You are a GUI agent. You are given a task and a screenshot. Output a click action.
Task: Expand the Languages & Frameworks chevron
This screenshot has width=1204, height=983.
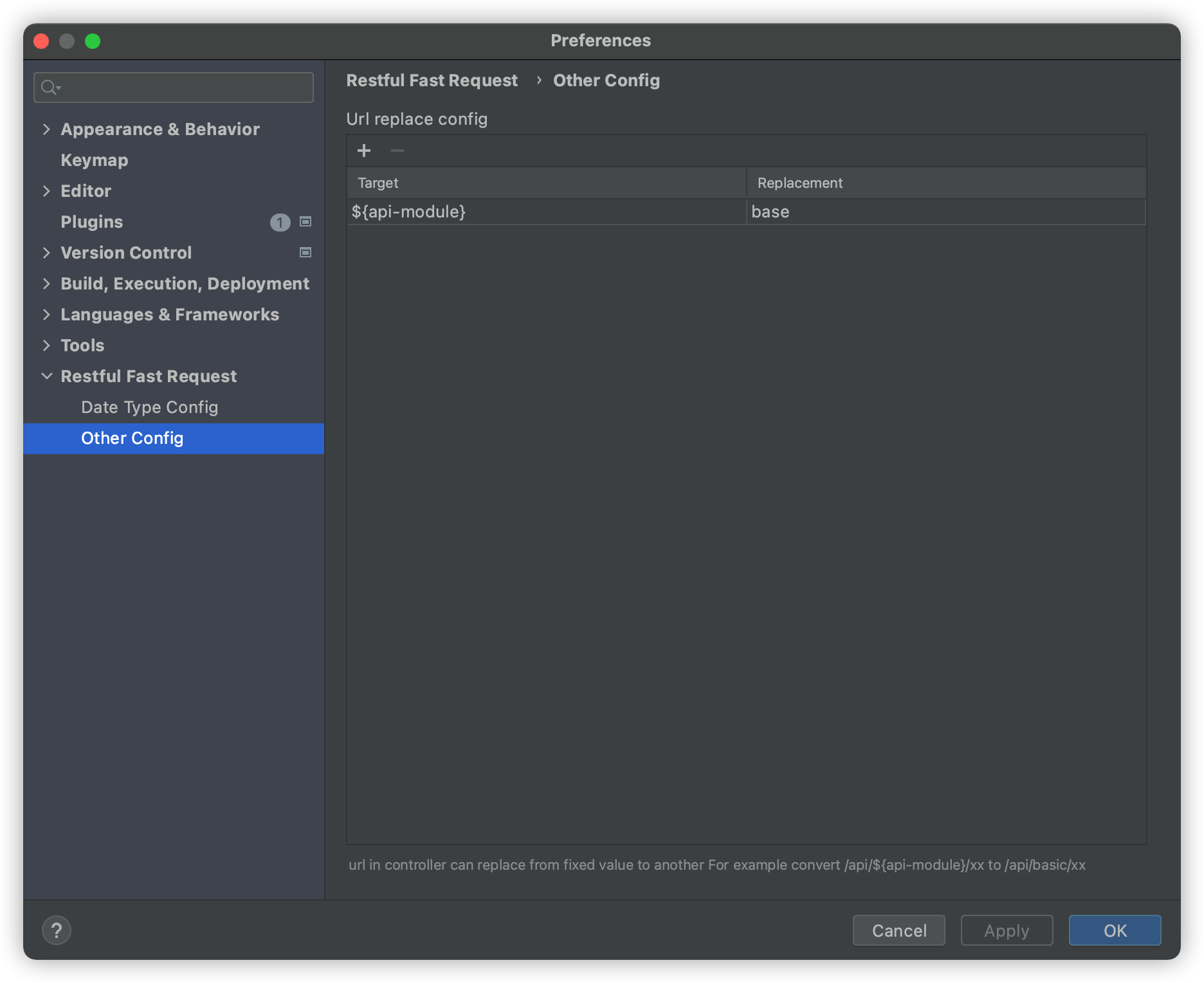click(46, 315)
